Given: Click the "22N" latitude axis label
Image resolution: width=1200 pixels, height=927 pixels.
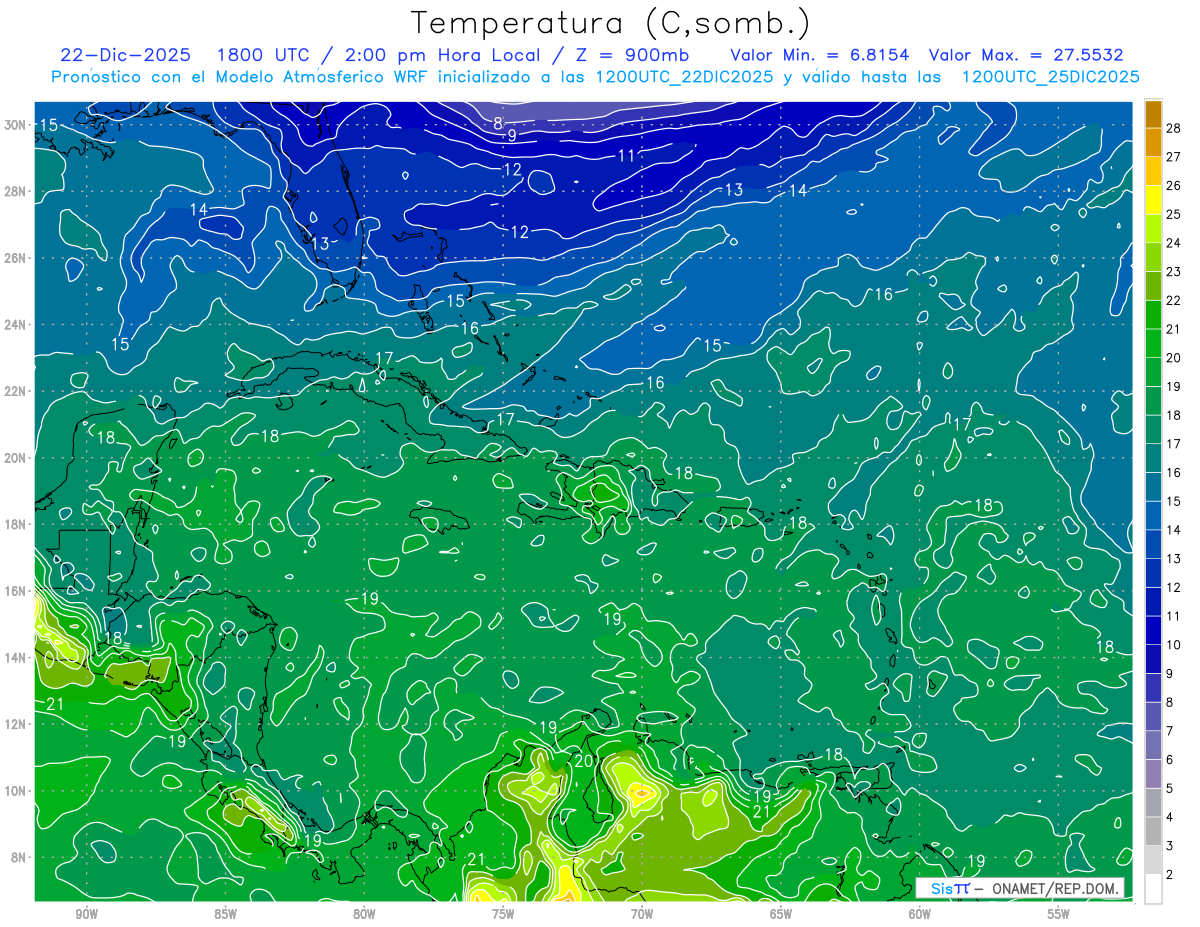Looking at the screenshot, I should click(15, 391).
